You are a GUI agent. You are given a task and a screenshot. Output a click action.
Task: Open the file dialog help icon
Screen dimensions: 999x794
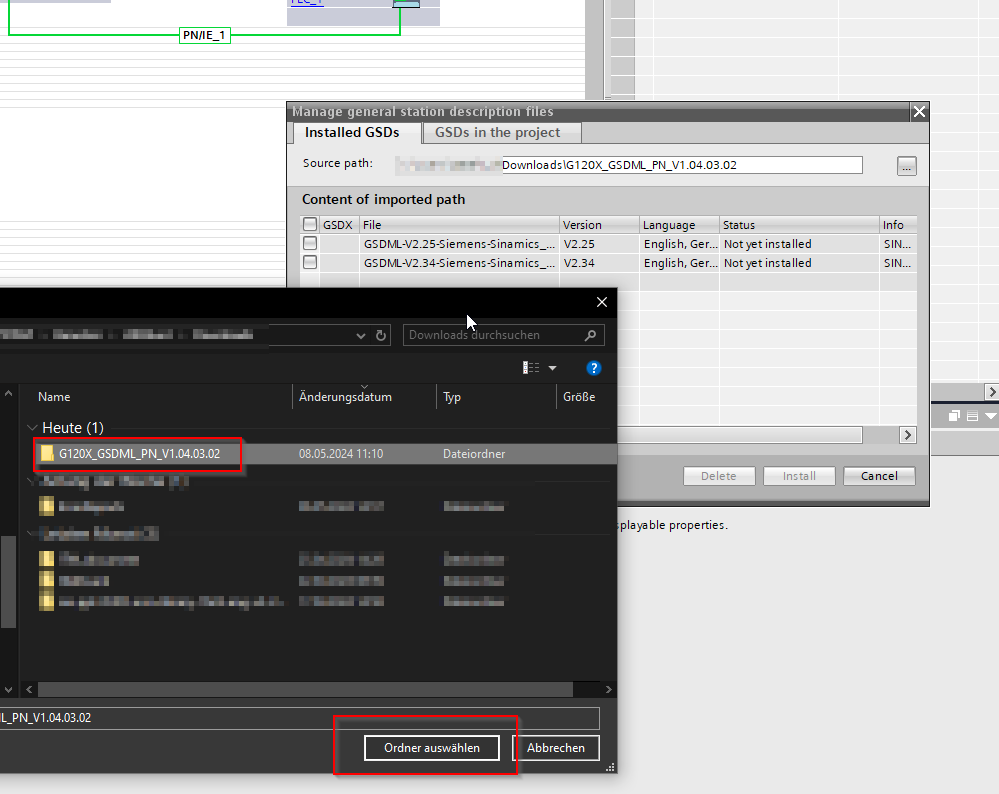(594, 368)
